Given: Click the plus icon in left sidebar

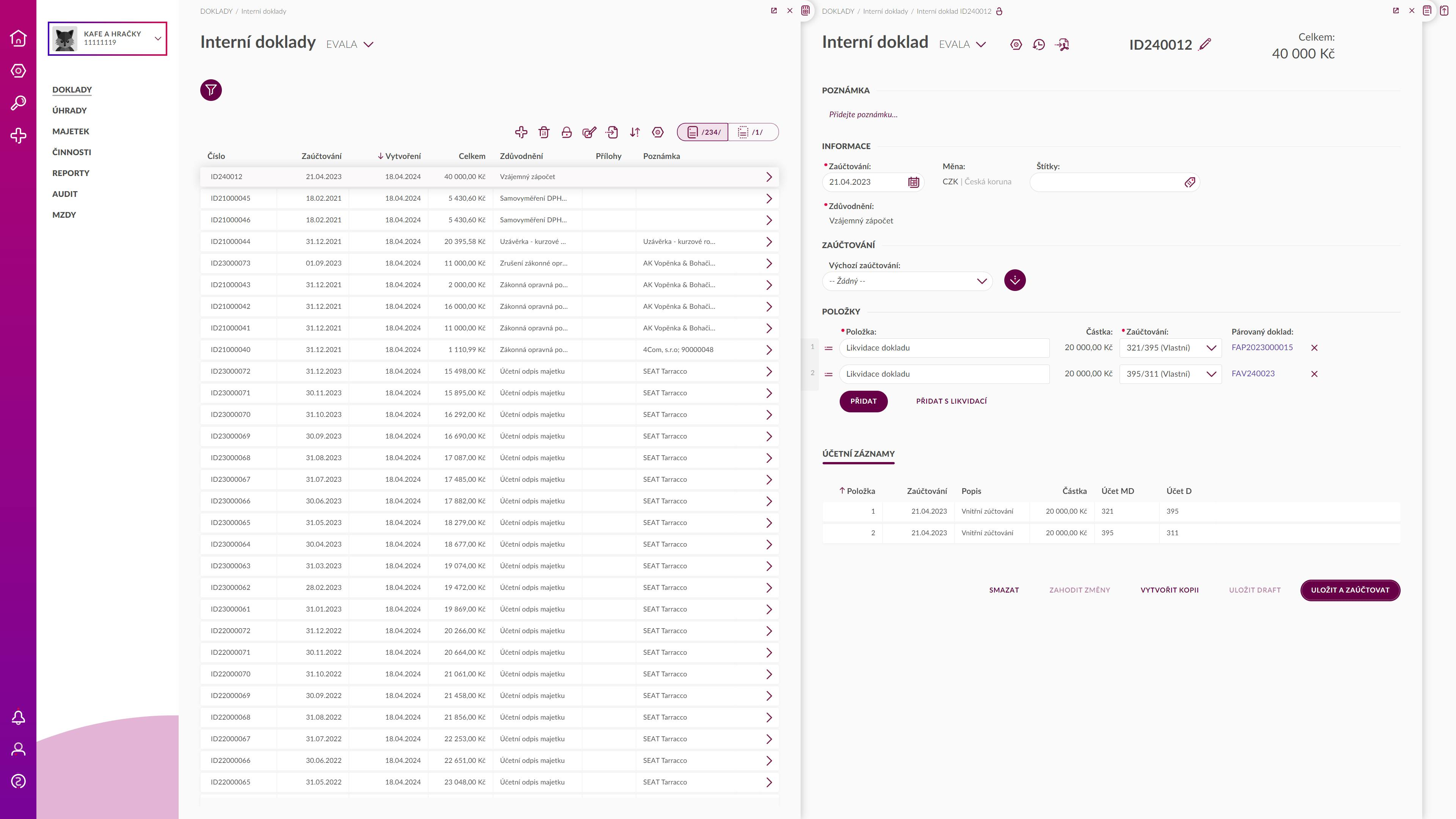Looking at the screenshot, I should tap(18, 136).
